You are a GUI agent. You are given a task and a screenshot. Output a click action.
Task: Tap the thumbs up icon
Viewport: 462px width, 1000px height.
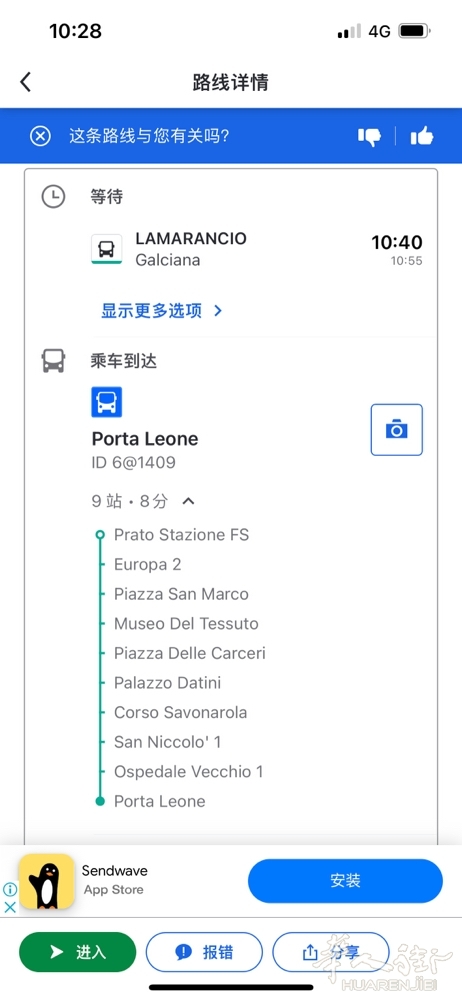[422, 136]
